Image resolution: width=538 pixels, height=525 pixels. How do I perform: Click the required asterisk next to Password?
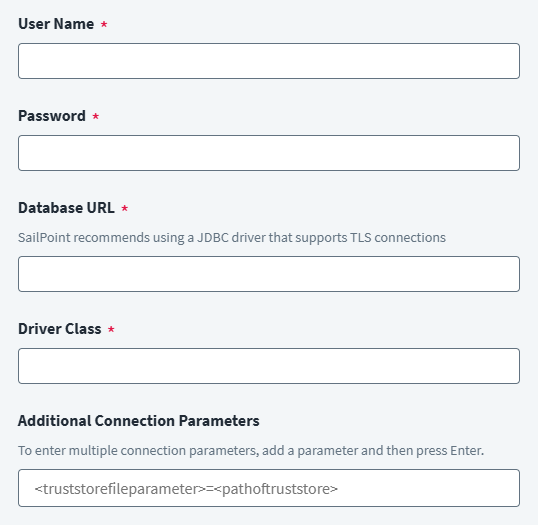(x=96, y=116)
